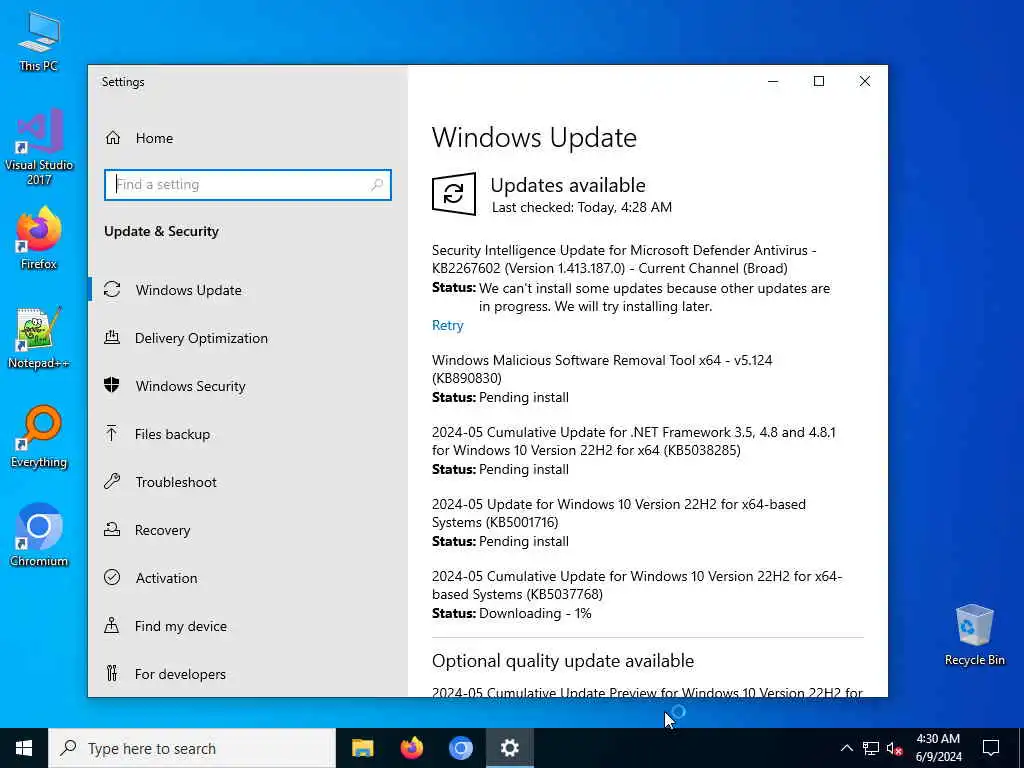The width and height of the screenshot is (1024, 768).
Task: Select the Notepad++ desktop shortcut
Action: (39, 338)
